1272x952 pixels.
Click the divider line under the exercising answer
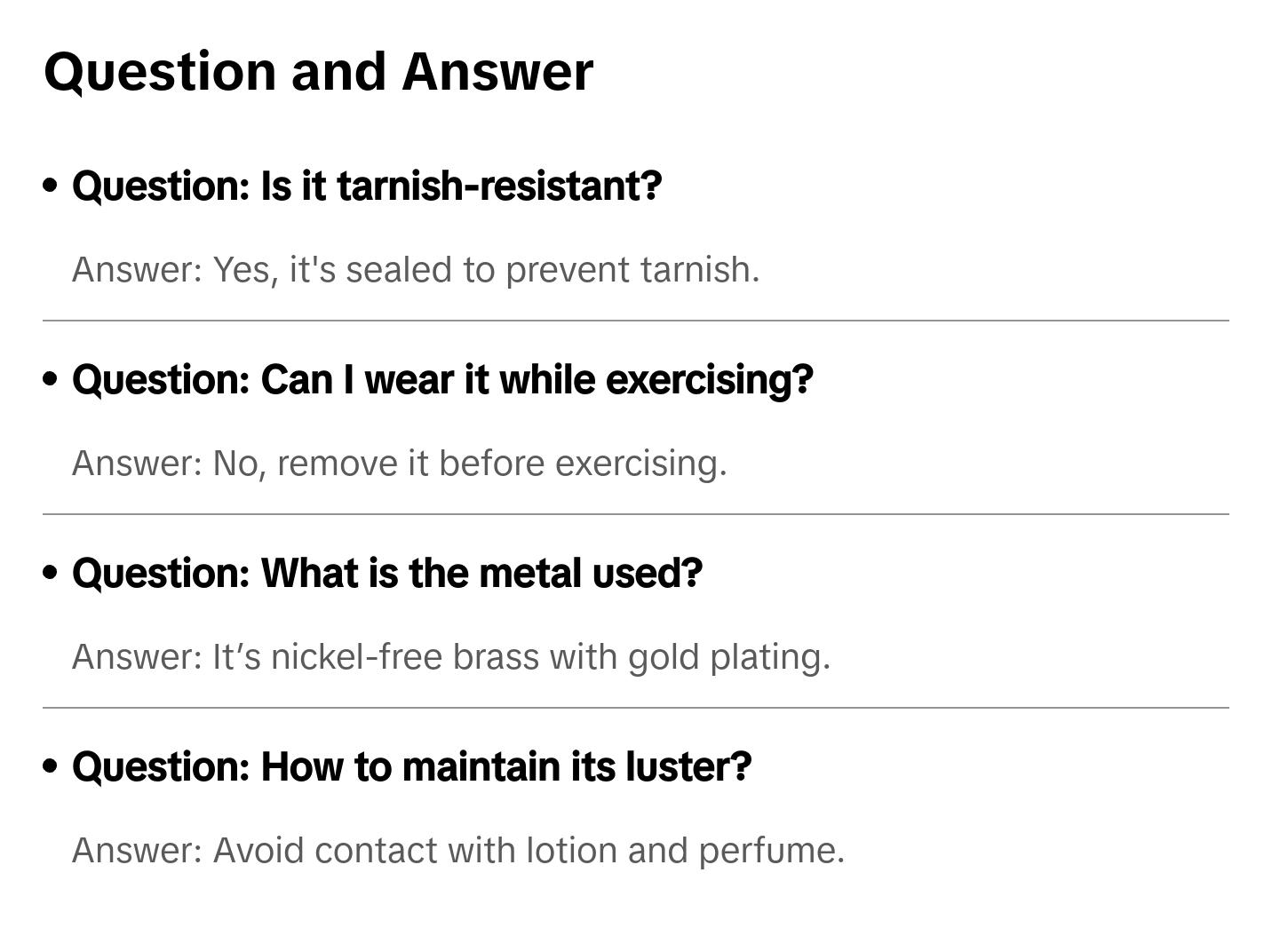(x=636, y=514)
